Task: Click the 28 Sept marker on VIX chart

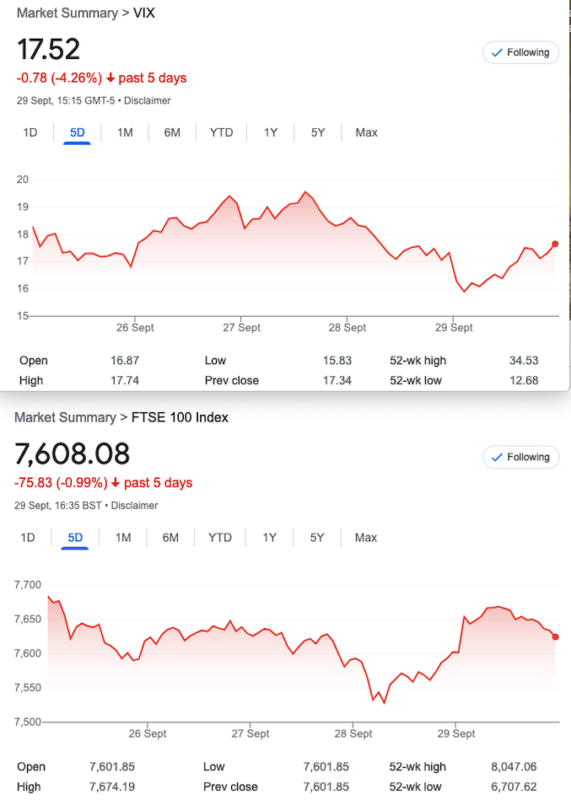Action: (347, 327)
